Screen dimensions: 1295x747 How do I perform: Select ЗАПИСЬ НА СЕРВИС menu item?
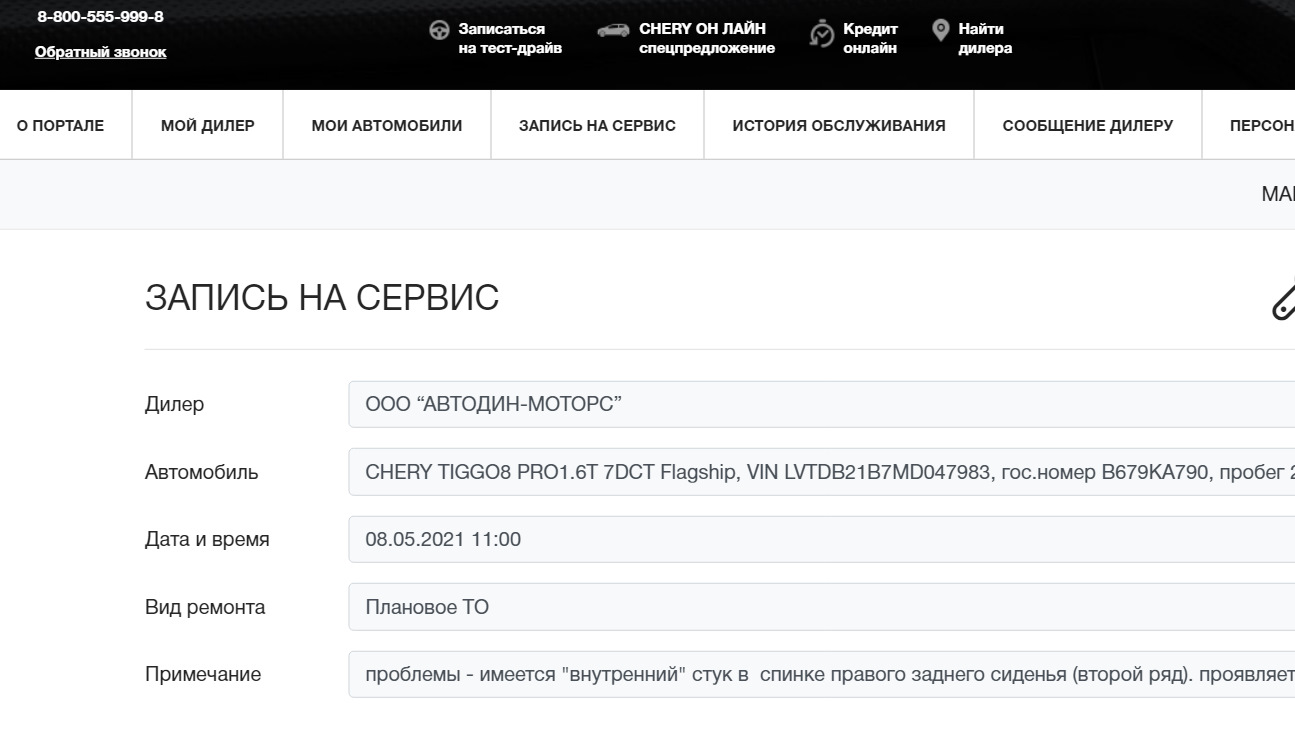(x=597, y=126)
